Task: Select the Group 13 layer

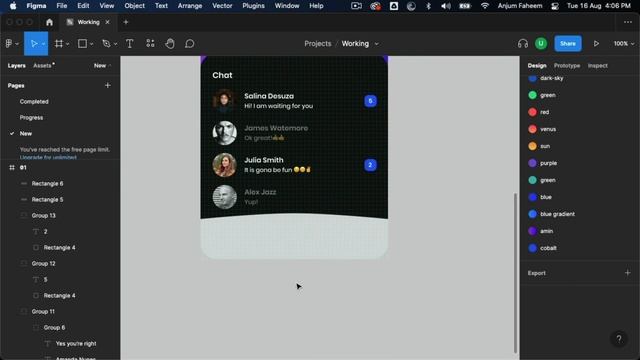Action: [43, 216]
